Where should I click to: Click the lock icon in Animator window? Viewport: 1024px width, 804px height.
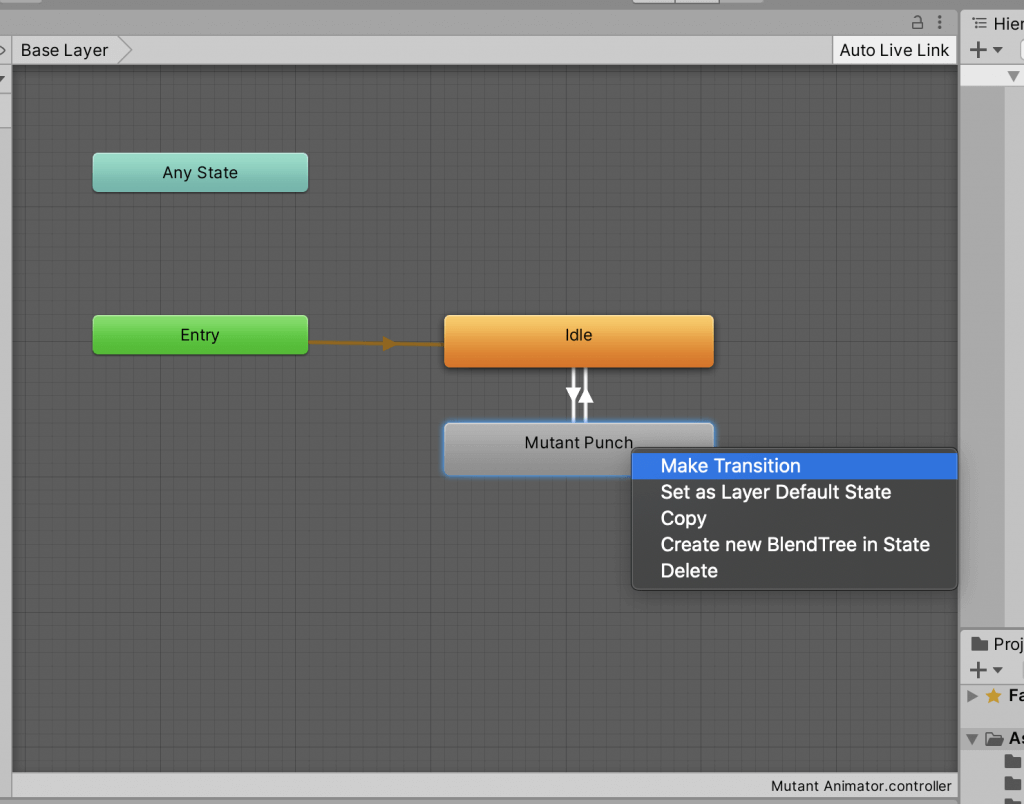[917, 22]
